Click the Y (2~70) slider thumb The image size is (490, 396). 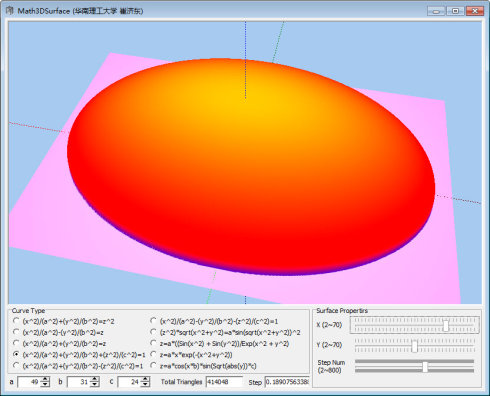pyautogui.click(x=414, y=346)
